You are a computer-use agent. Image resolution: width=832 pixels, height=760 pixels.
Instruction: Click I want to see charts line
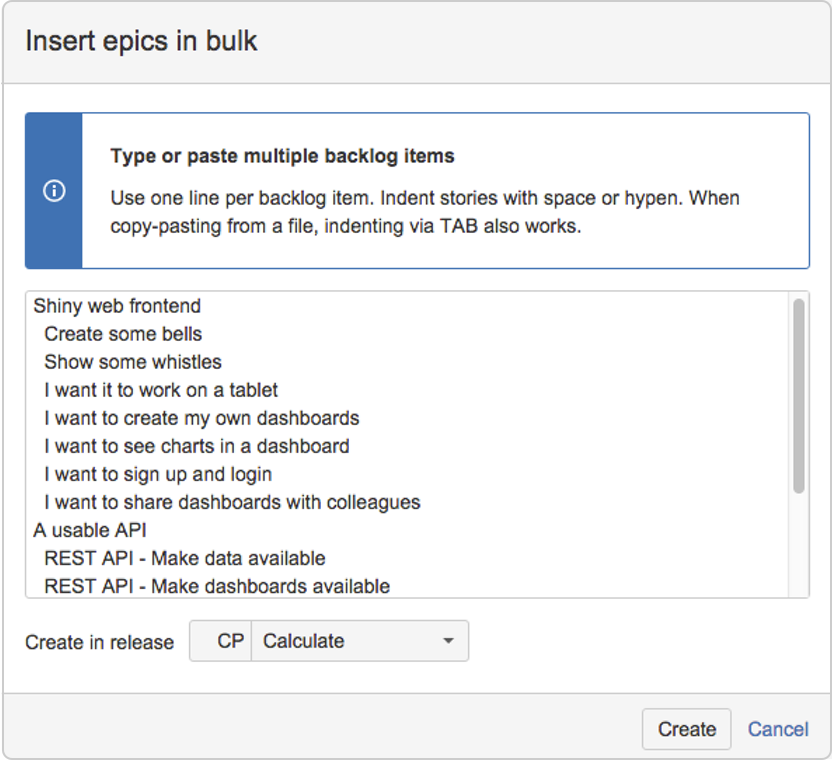pyautogui.click(x=196, y=447)
